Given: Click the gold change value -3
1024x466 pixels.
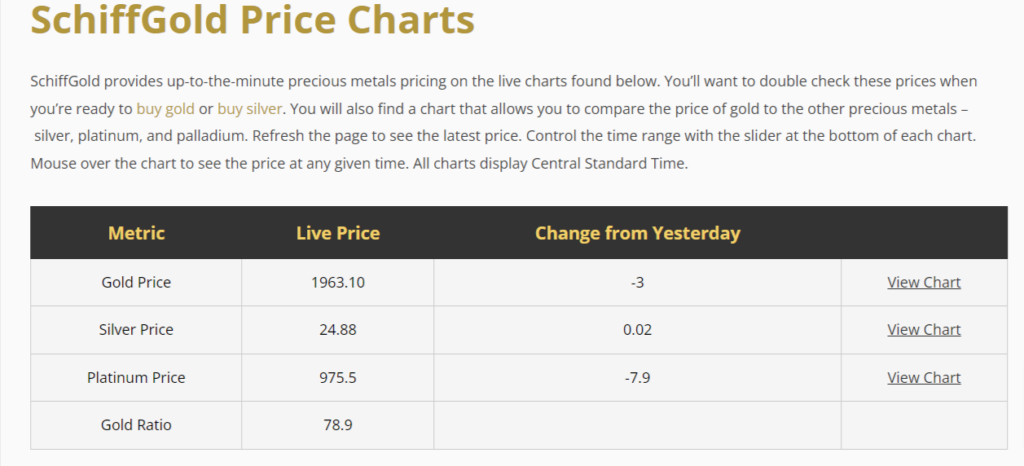Looking at the screenshot, I should point(637,282).
